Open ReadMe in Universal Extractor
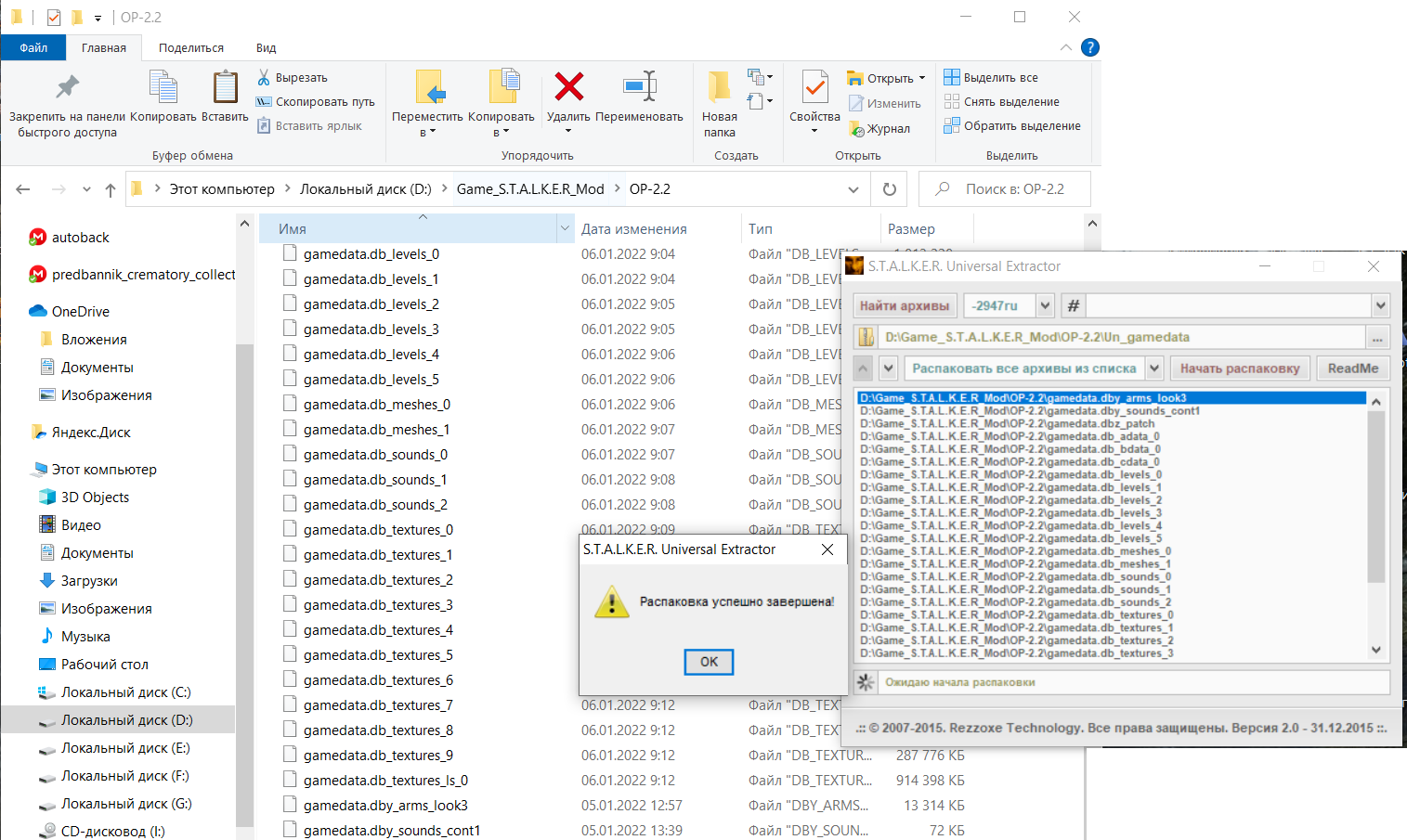Image resolution: width=1407 pixels, height=840 pixels. [x=1353, y=368]
